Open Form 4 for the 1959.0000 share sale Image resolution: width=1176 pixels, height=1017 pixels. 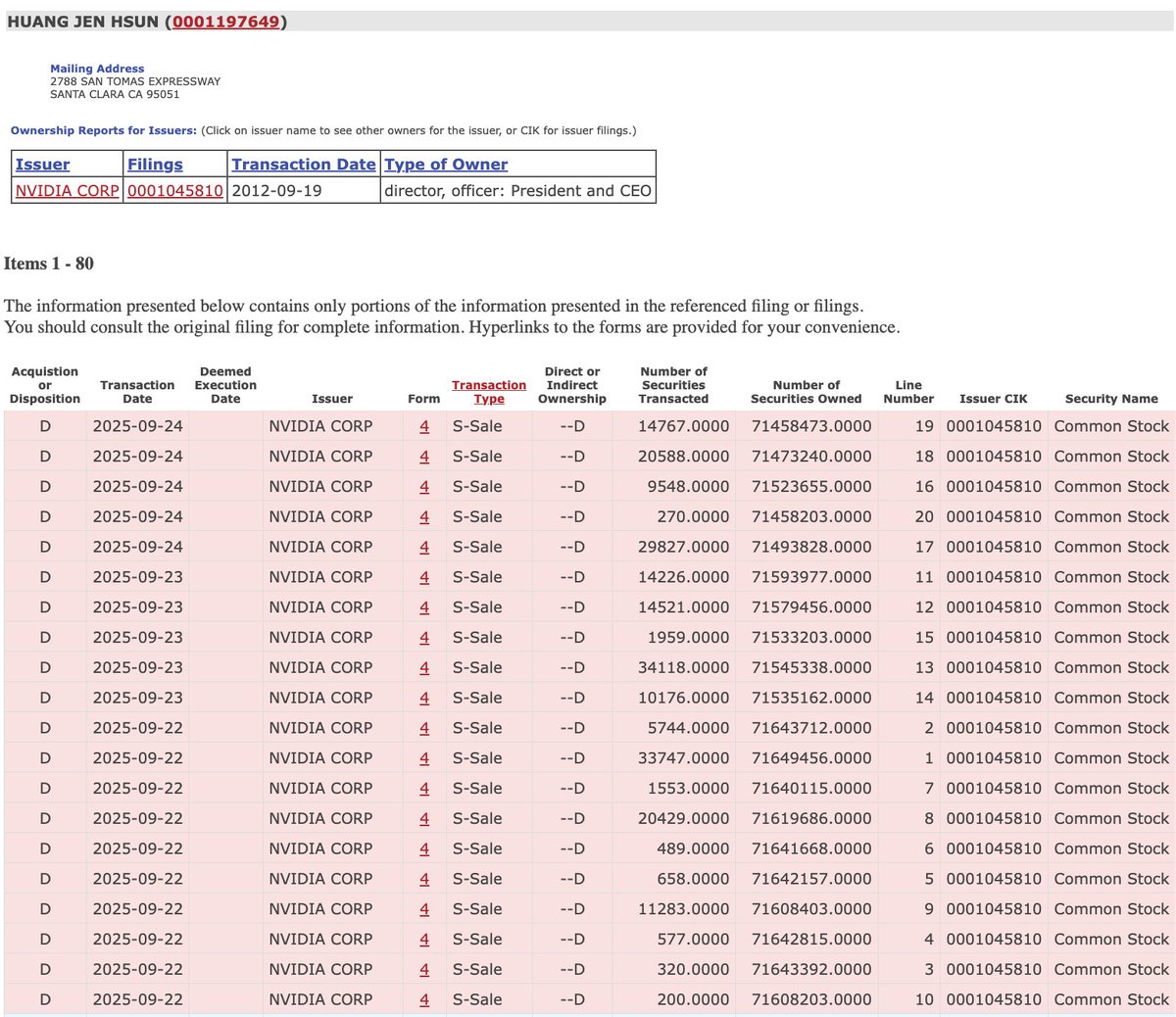pos(424,638)
